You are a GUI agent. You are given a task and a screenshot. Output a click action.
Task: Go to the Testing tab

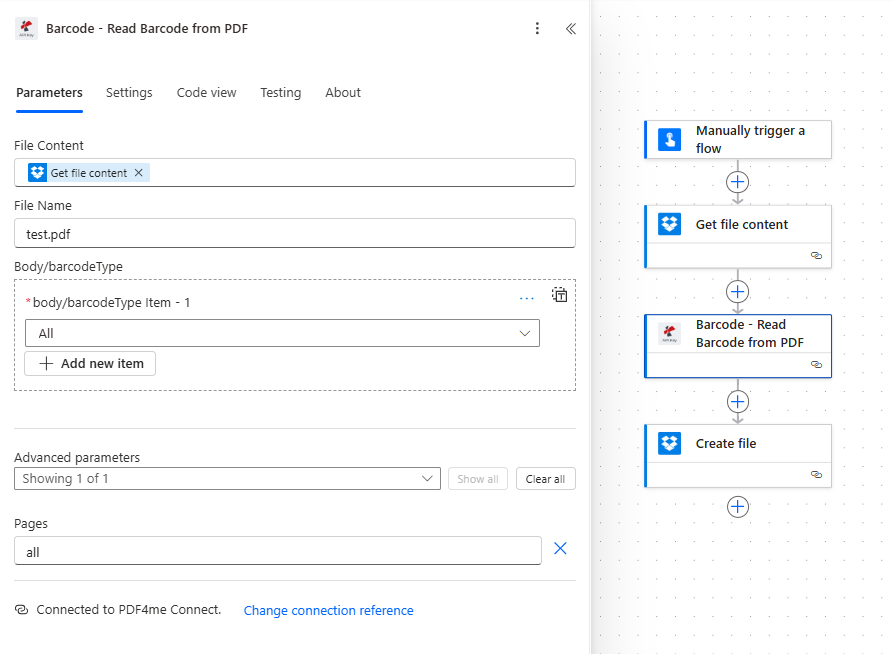coord(280,93)
